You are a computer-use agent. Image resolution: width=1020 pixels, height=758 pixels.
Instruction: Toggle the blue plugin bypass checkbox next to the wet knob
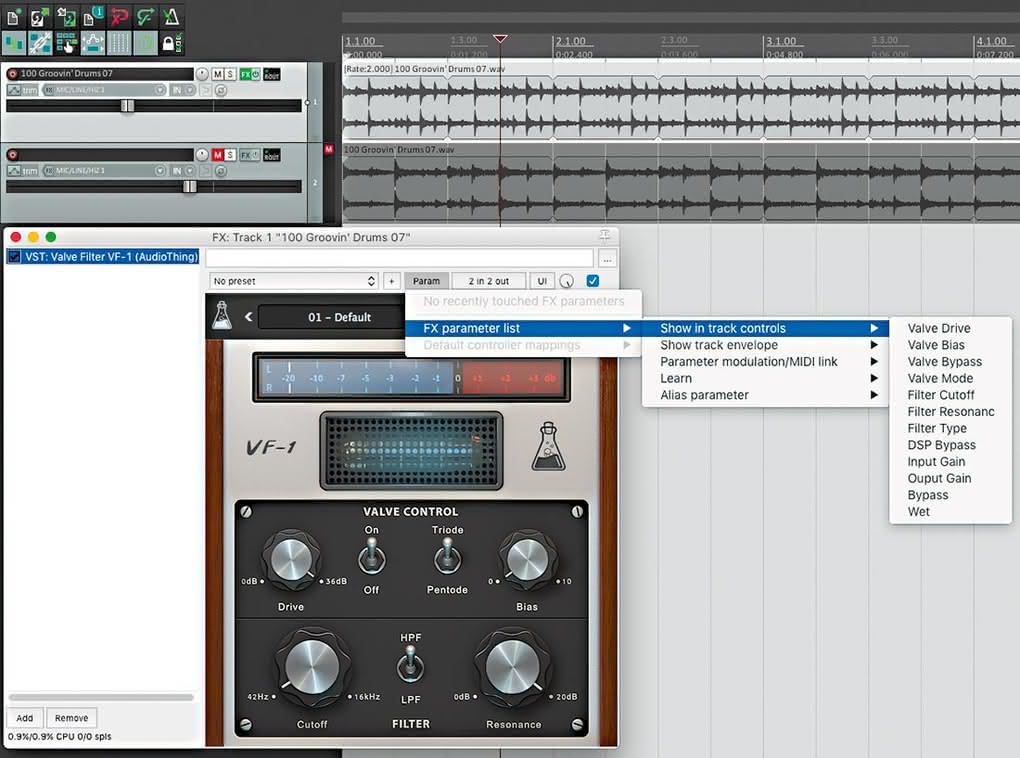(x=593, y=281)
